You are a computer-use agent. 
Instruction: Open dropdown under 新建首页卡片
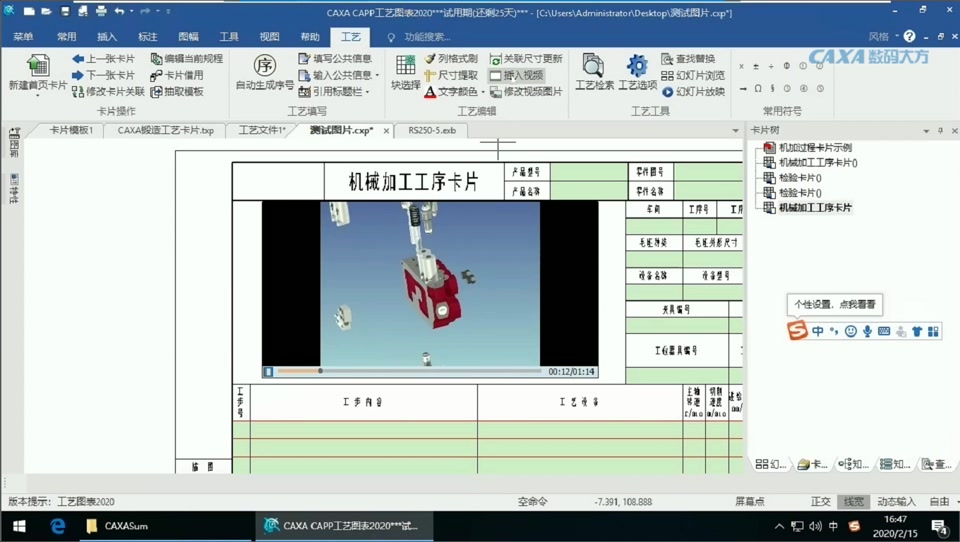37,96
